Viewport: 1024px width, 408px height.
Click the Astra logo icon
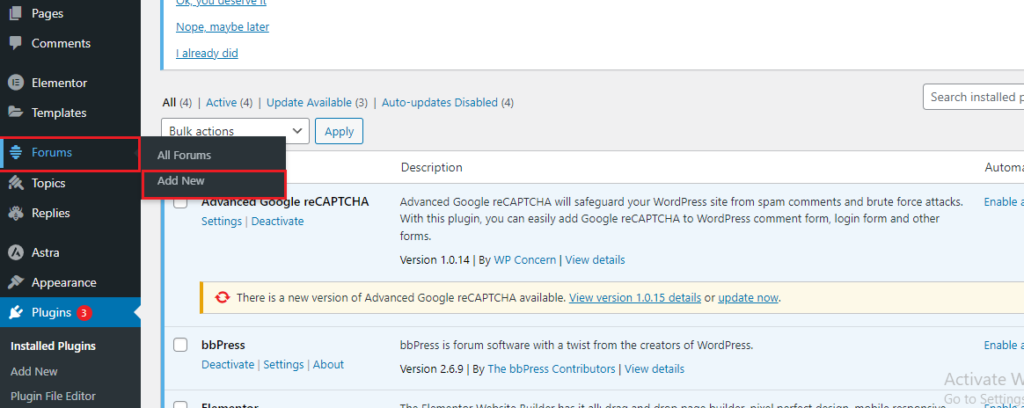pos(16,253)
